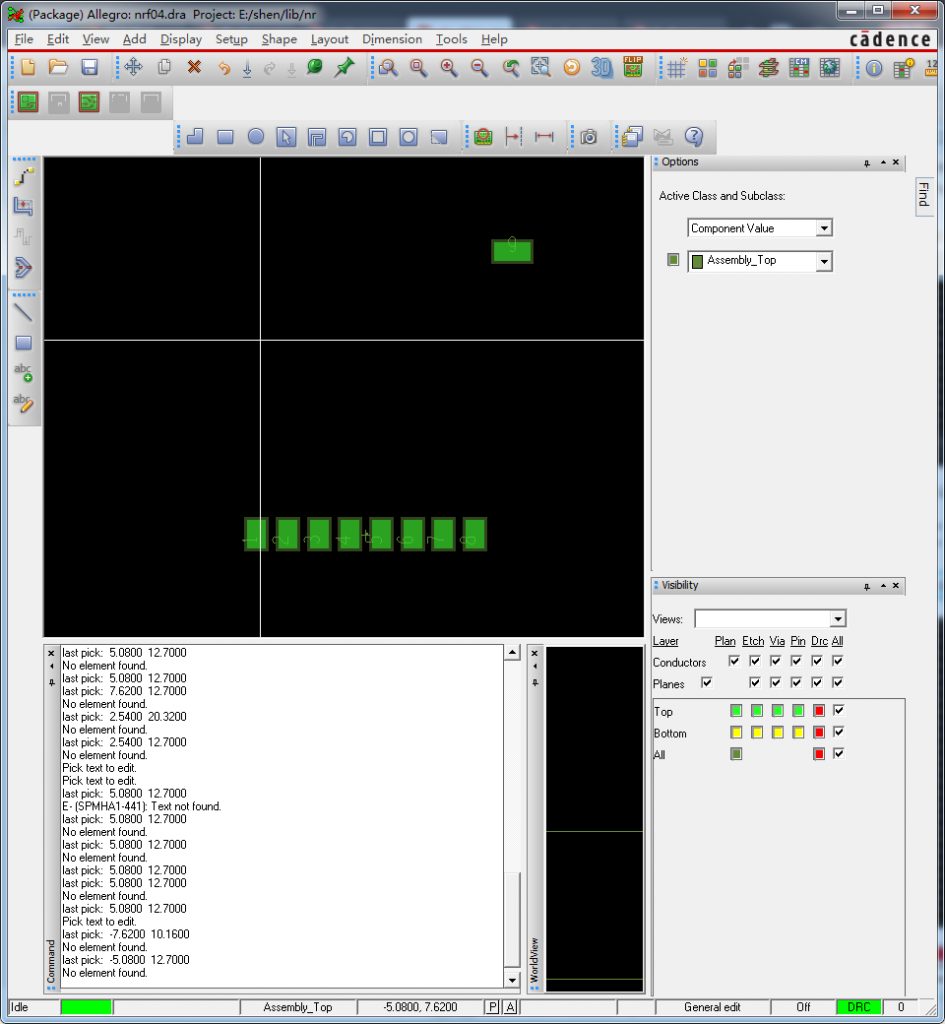The width and height of the screenshot is (945, 1024).
Task: Select the Add Line tool in sidebar
Action: [x=24, y=312]
